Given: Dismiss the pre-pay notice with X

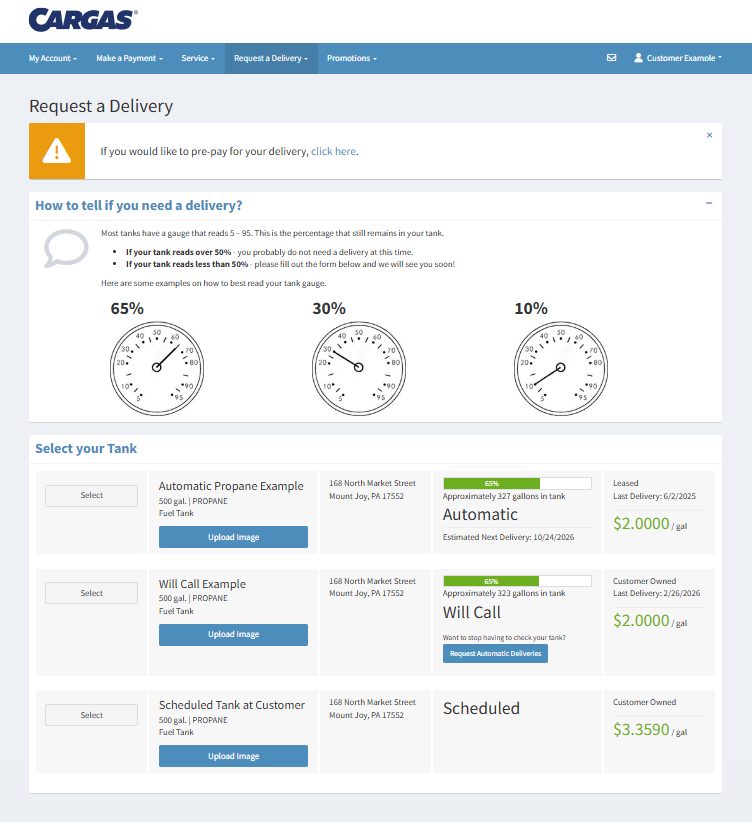Looking at the screenshot, I should tap(710, 135).
